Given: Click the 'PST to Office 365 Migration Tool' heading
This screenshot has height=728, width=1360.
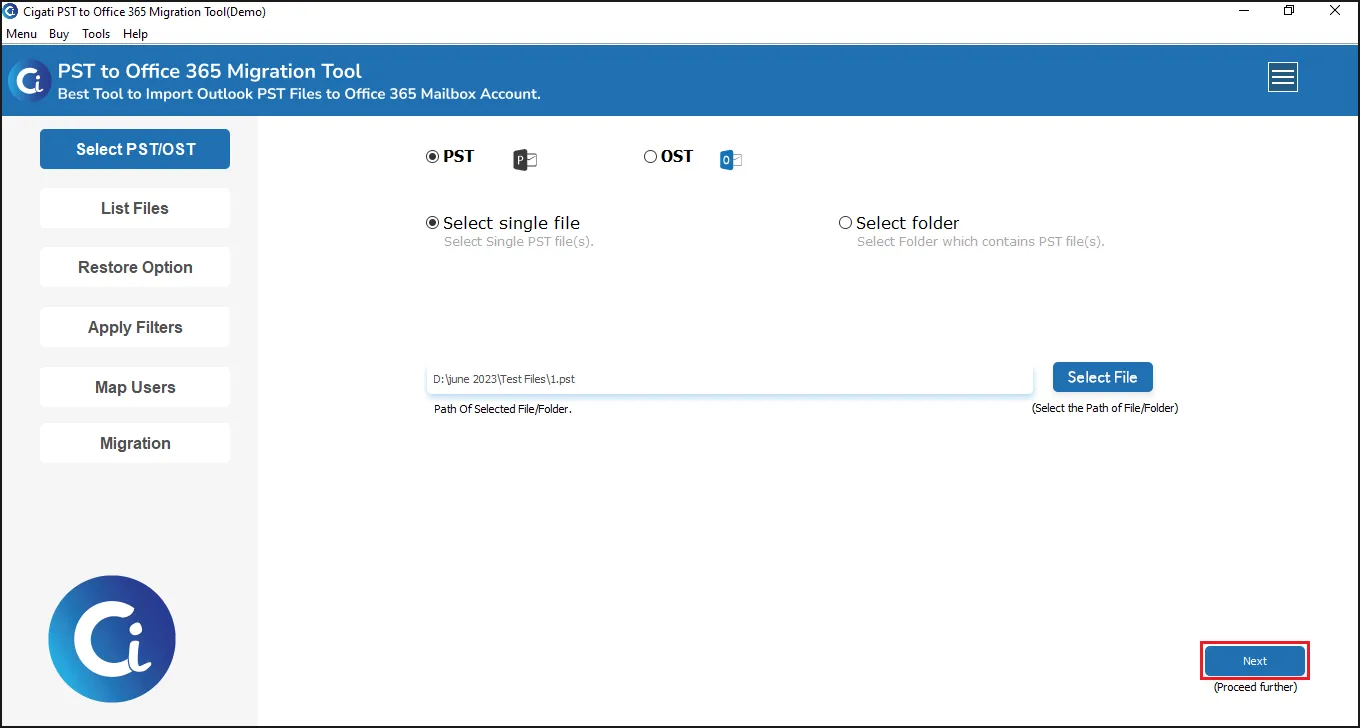Looking at the screenshot, I should (x=210, y=71).
